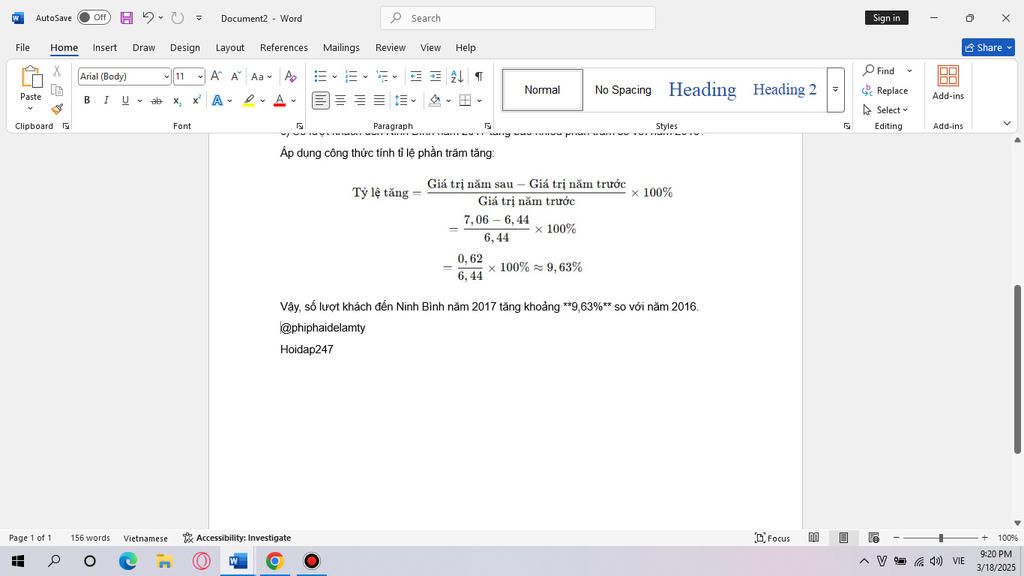Open the Layout ribbon tab
Viewport: 1024px width, 576px height.
[x=230, y=47]
